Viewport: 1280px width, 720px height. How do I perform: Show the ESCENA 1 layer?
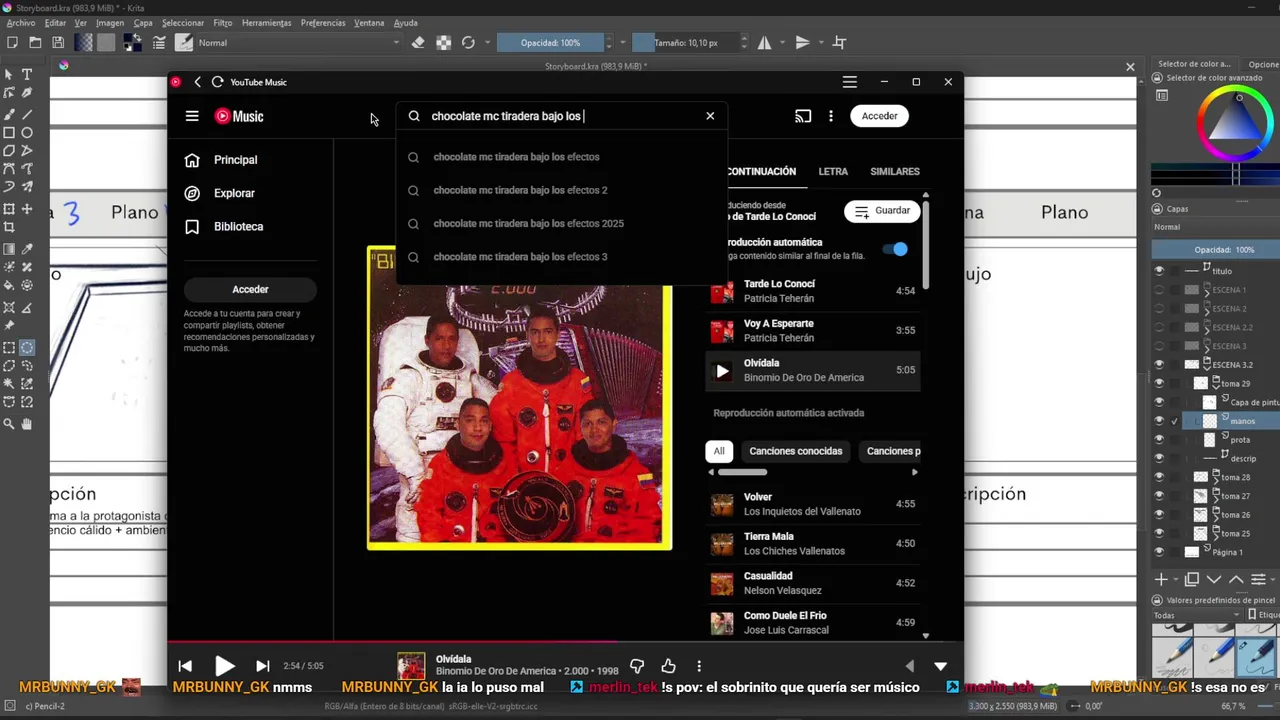(1159, 289)
